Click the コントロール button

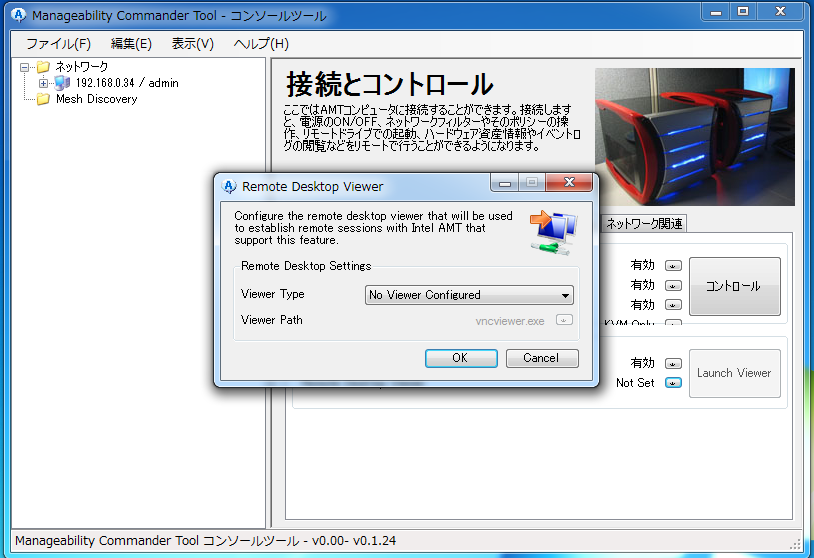click(x=735, y=286)
